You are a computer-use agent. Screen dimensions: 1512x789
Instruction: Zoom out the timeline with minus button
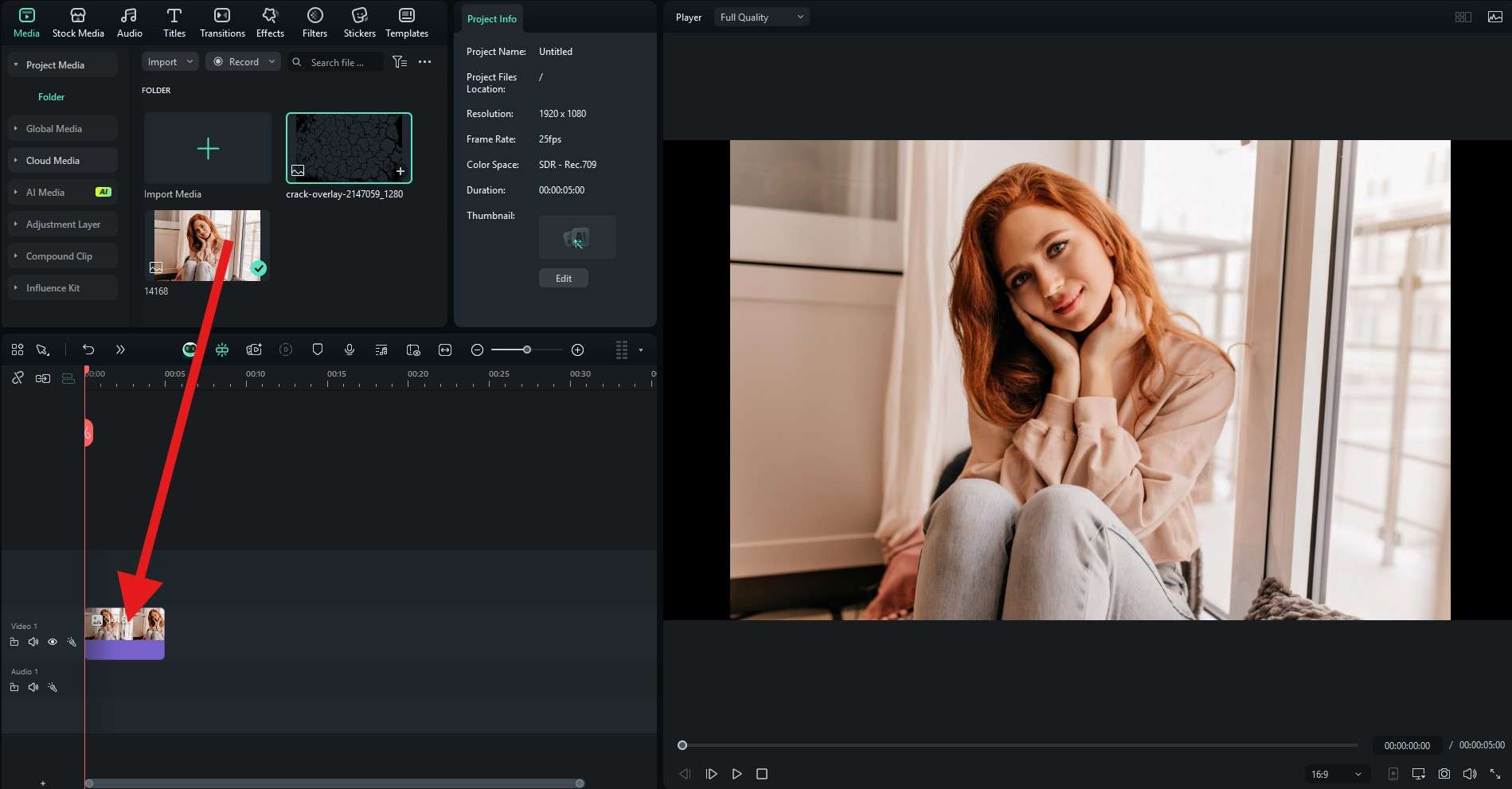(x=477, y=350)
